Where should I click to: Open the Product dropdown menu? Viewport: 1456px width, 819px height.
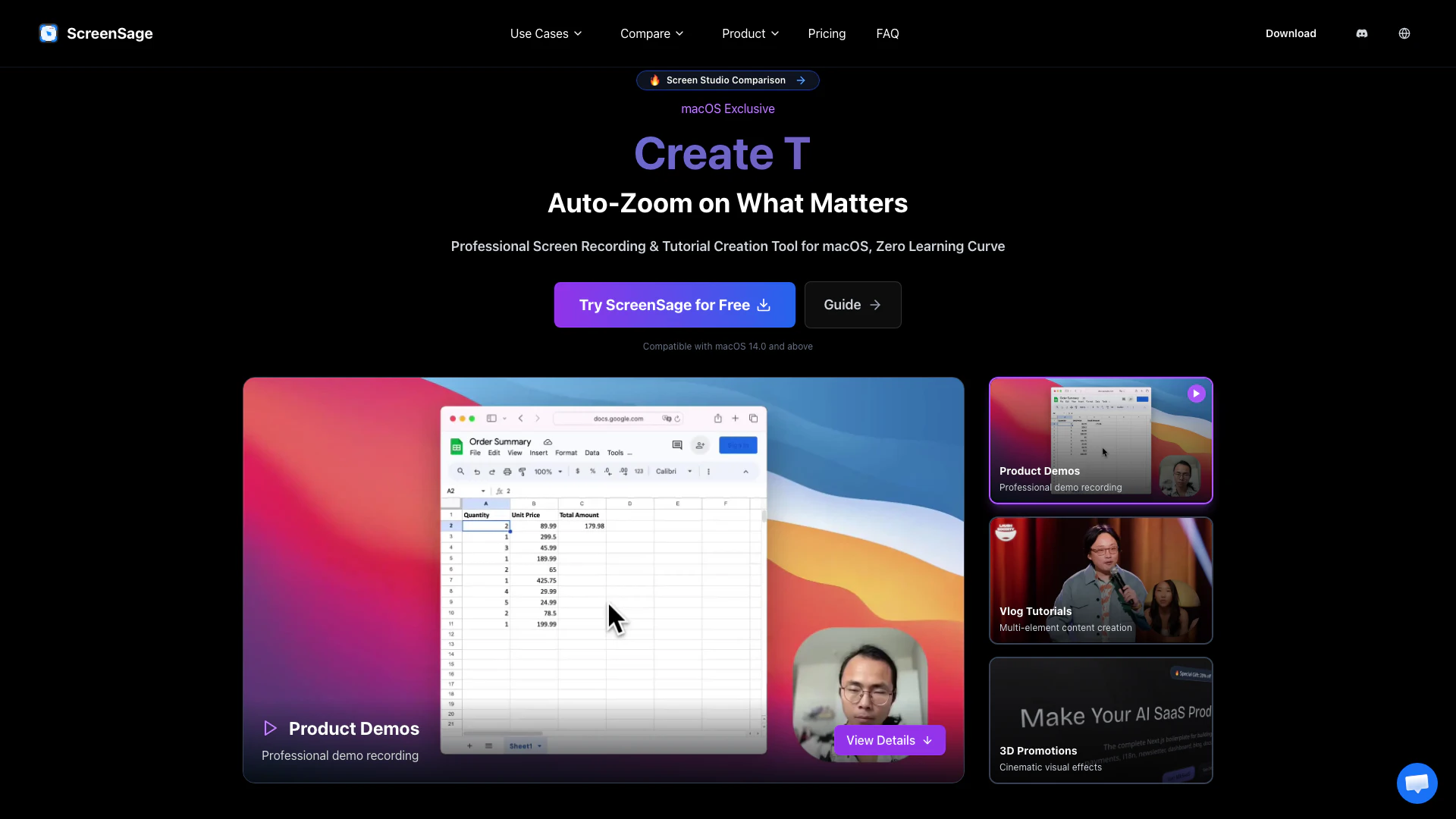coord(750,33)
